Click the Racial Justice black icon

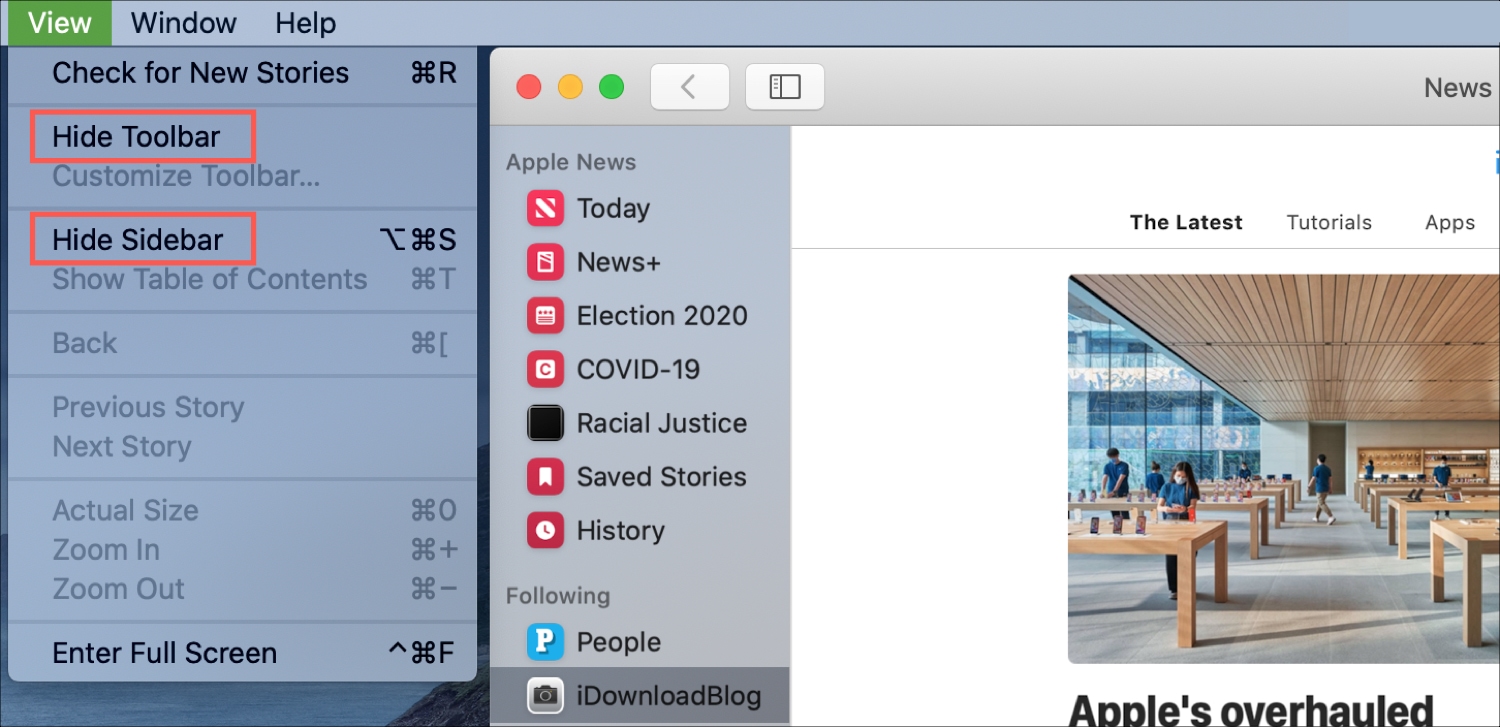[x=546, y=424]
